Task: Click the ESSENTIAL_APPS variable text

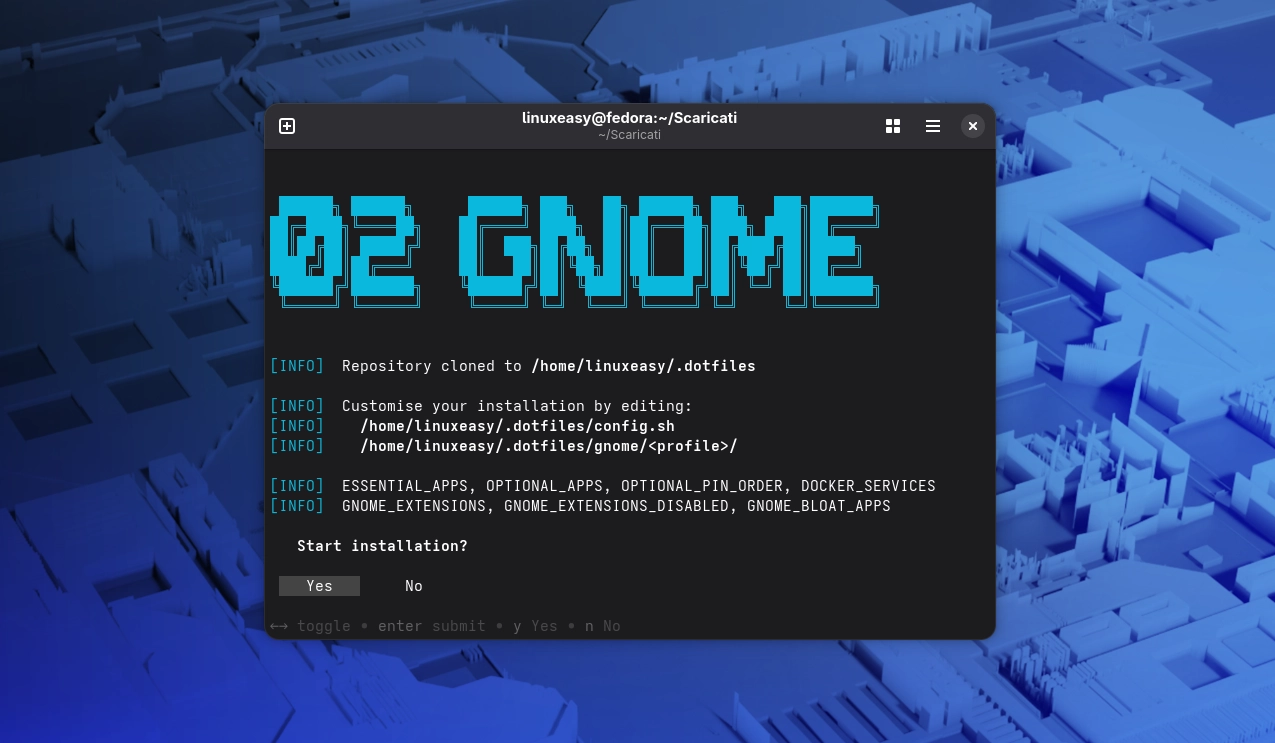Action: pos(404,486)
